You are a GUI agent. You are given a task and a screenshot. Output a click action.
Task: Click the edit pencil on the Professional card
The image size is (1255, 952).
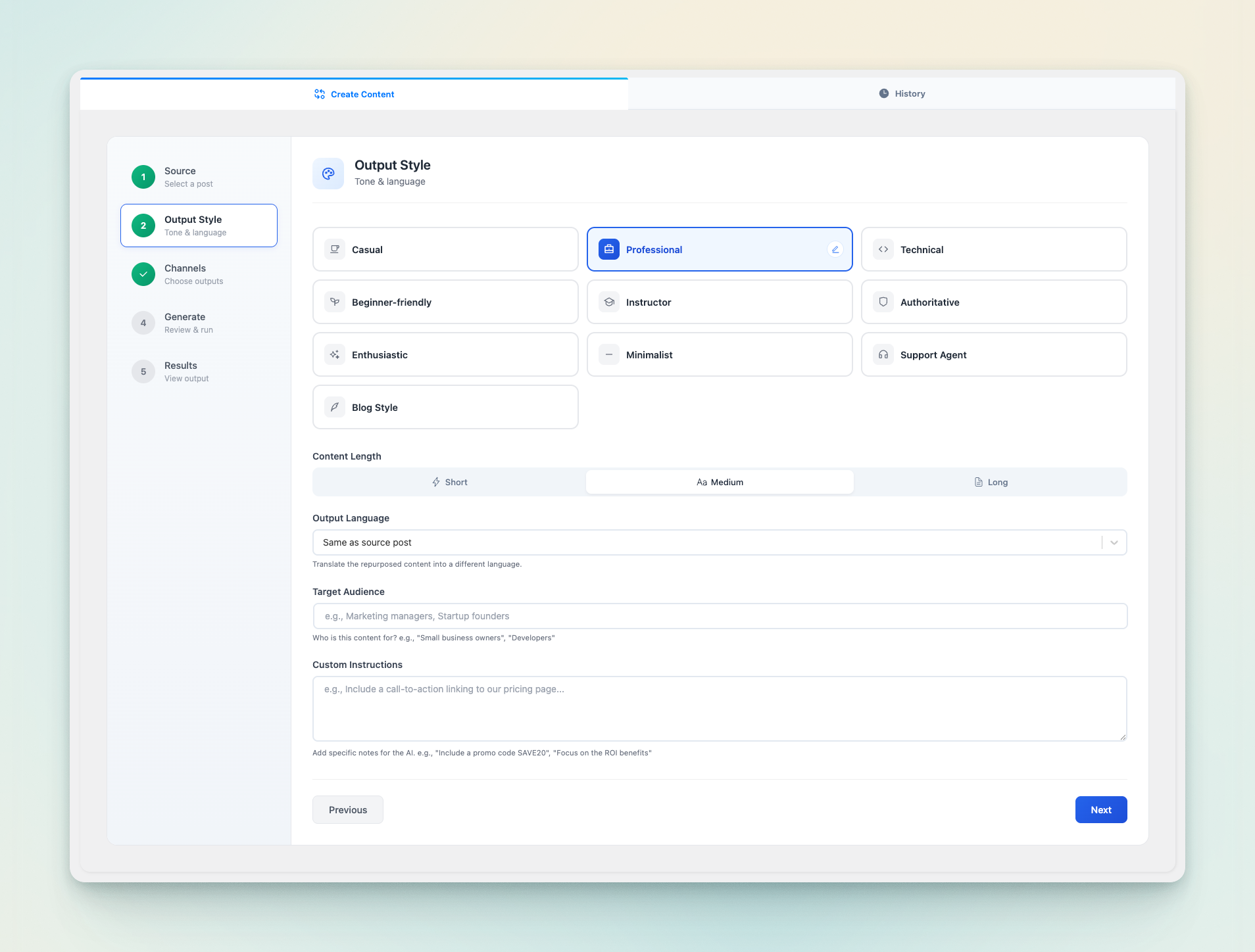point(835,250)
